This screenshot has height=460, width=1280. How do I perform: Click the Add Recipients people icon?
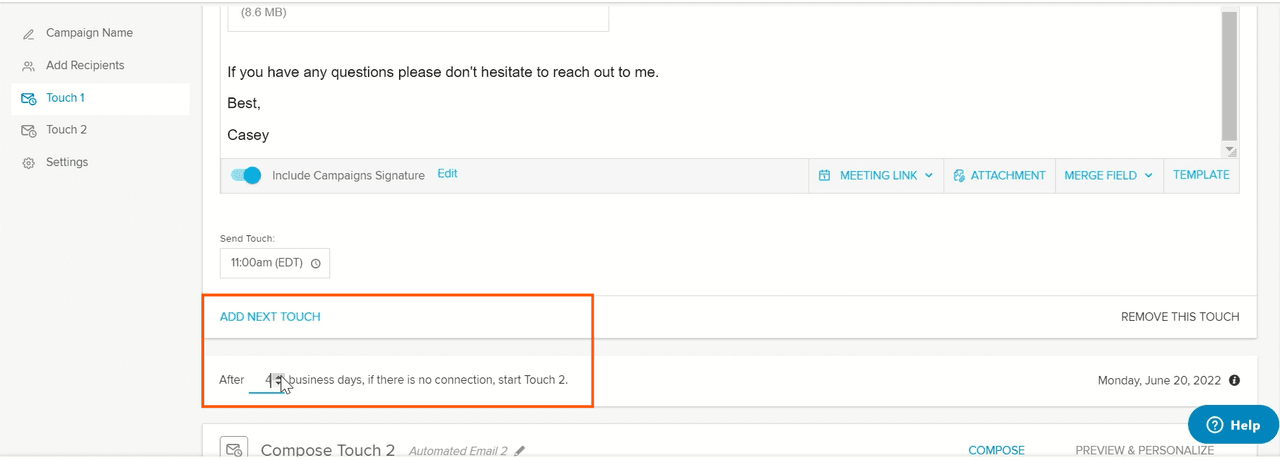click(x=29, y=66)
